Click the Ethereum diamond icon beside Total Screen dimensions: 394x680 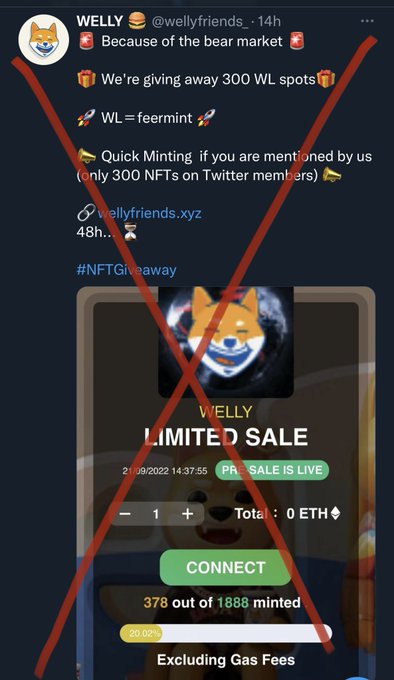point(335,514)
